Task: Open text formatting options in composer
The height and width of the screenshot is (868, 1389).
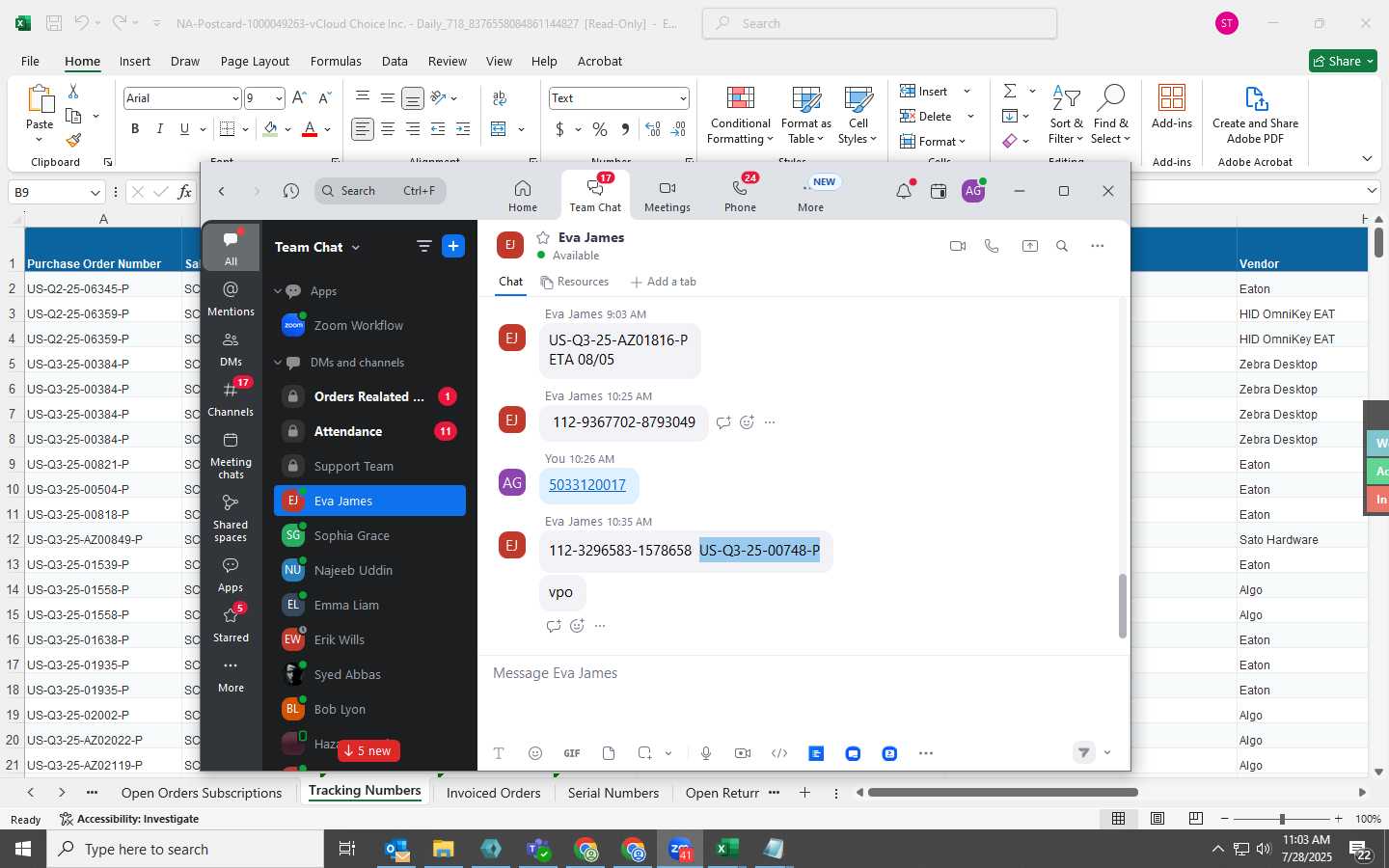Action: tap(499, 753)
